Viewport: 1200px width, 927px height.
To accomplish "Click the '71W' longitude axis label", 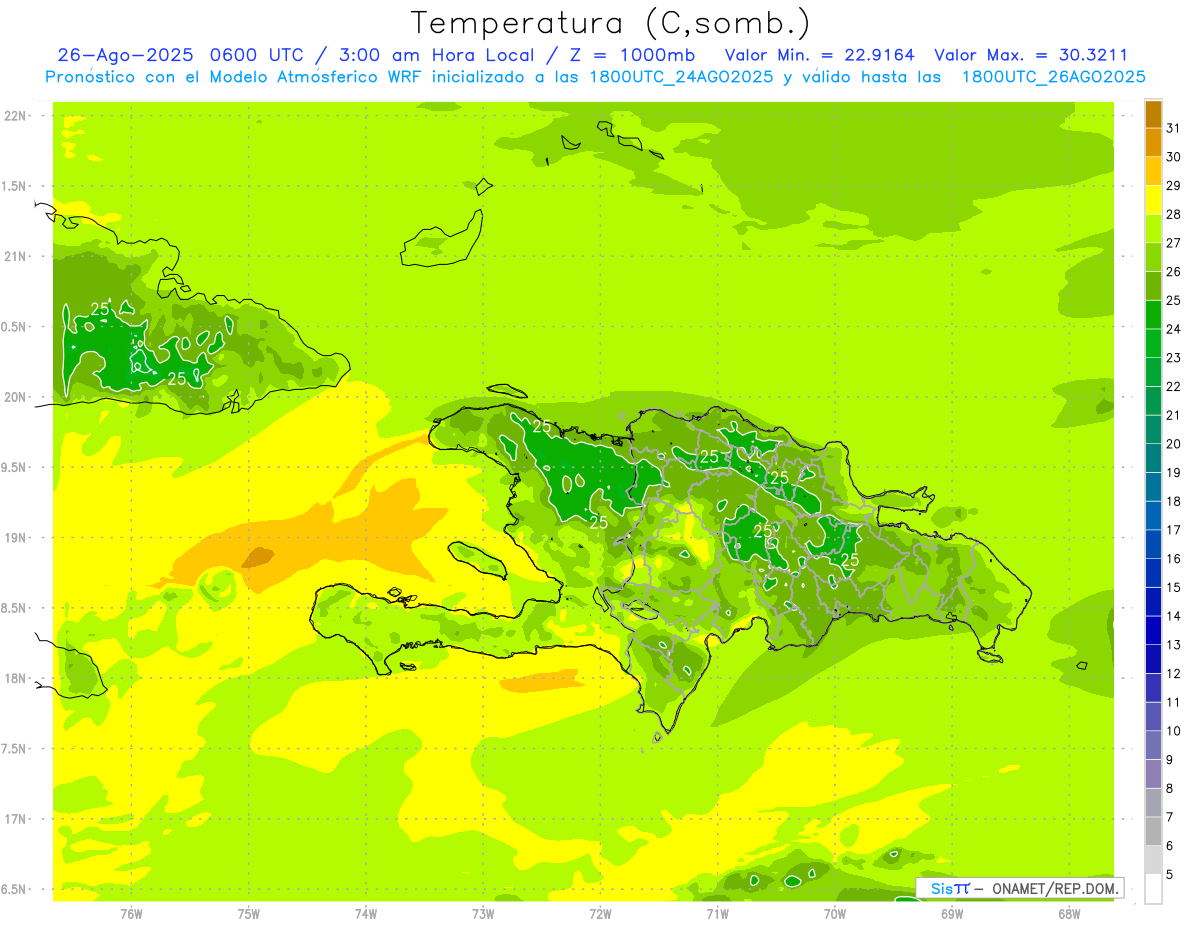I will [x=717, y=914].
